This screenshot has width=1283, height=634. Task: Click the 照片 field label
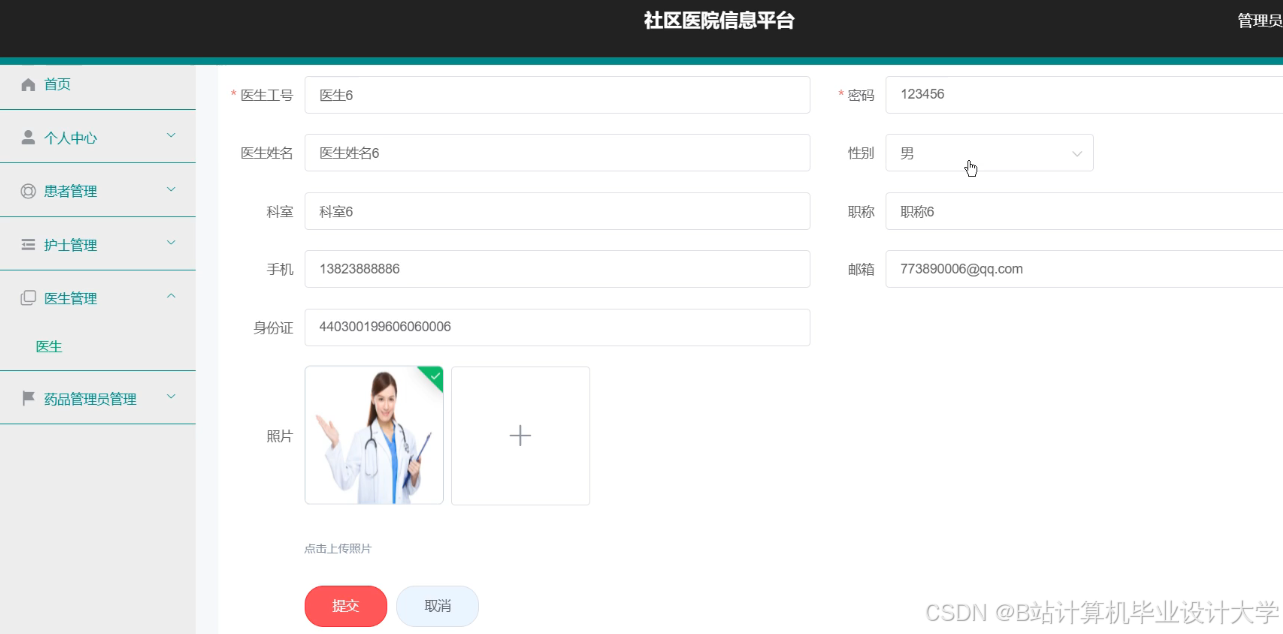click(x=280, y=436)
